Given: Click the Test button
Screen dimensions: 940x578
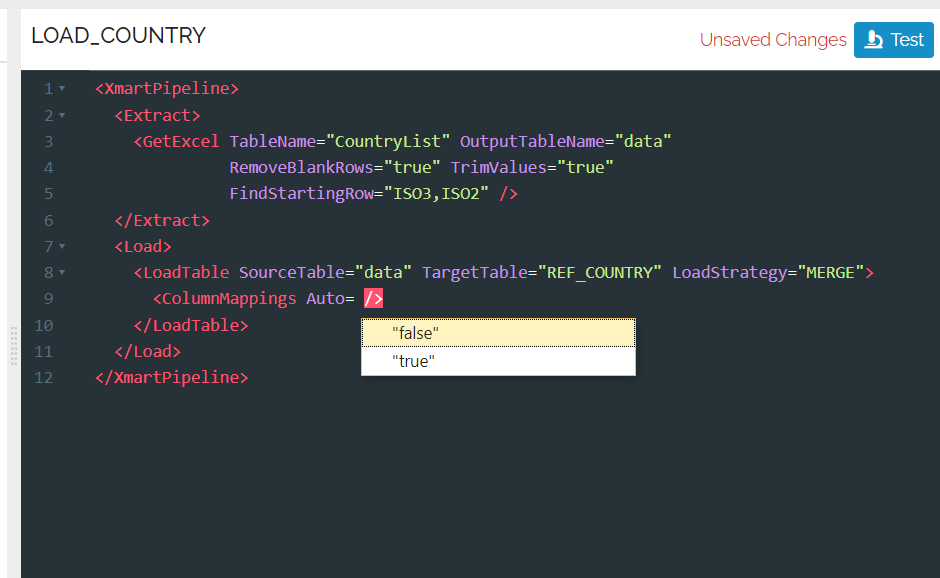Looking at the screenshot, I should tap(893, 40).
